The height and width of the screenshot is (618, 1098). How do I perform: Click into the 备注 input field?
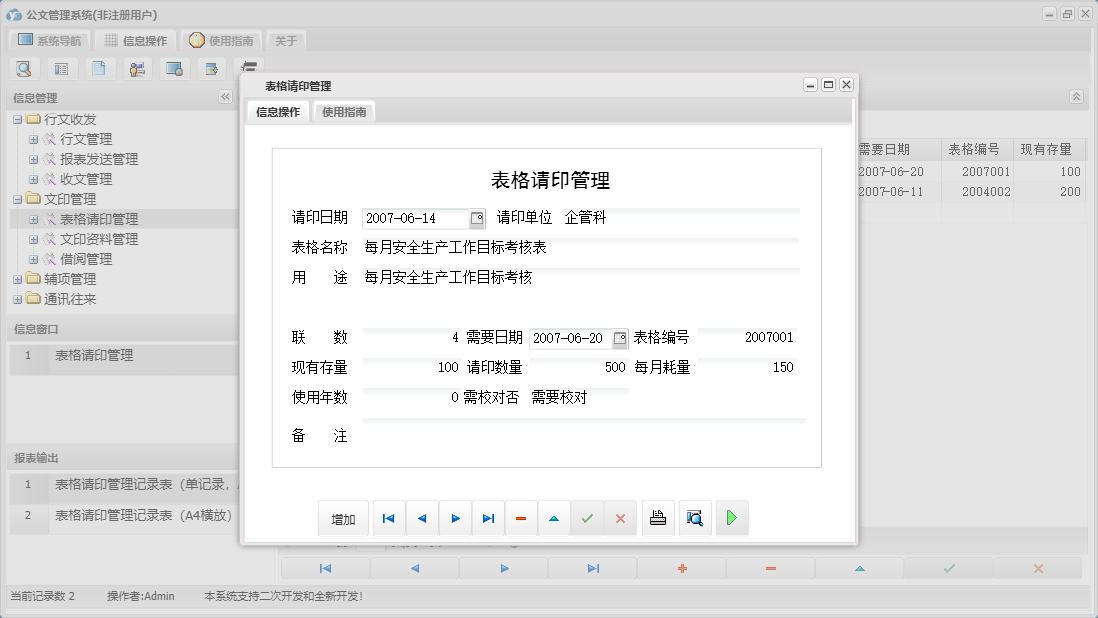(550, 436)
